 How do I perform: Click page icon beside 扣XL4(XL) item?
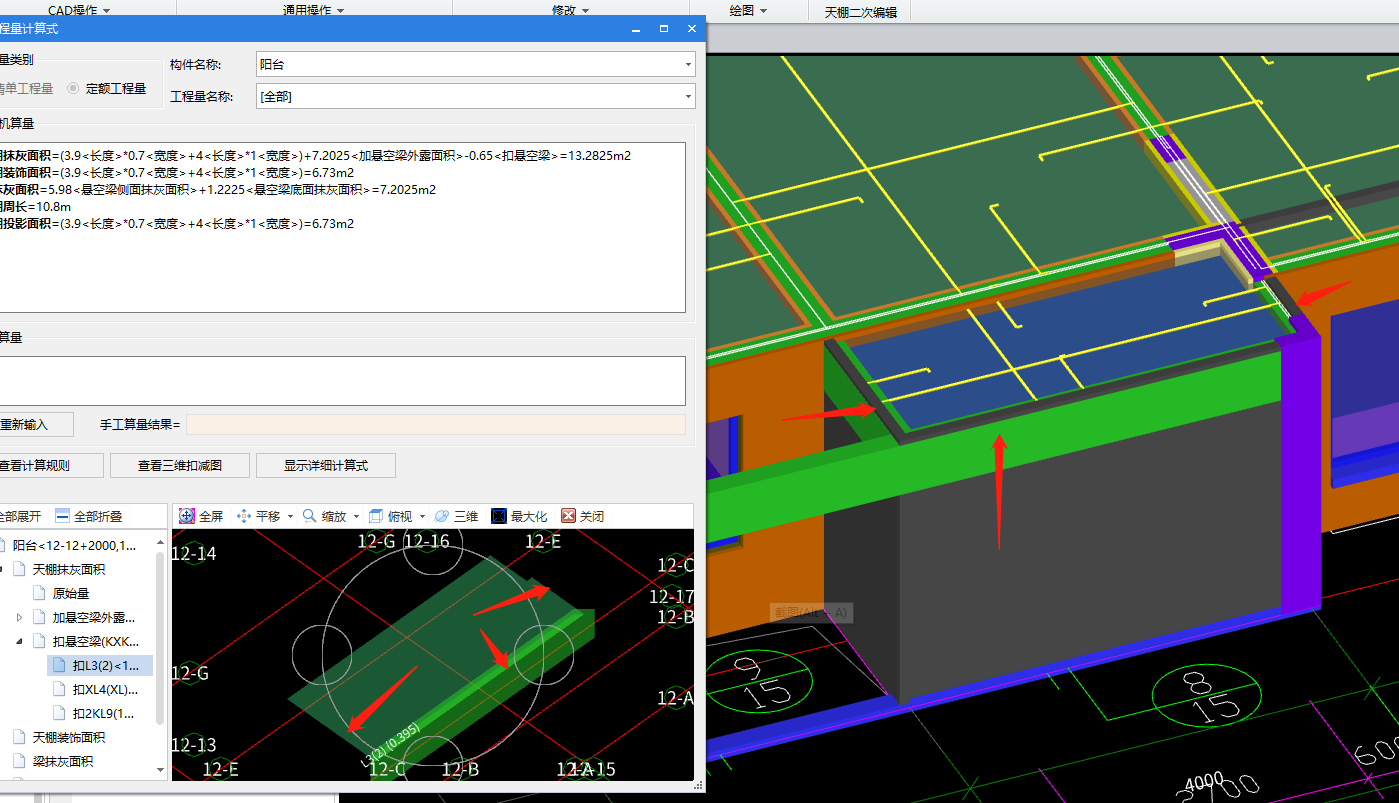pyautogui.click(x=59, y=689)
